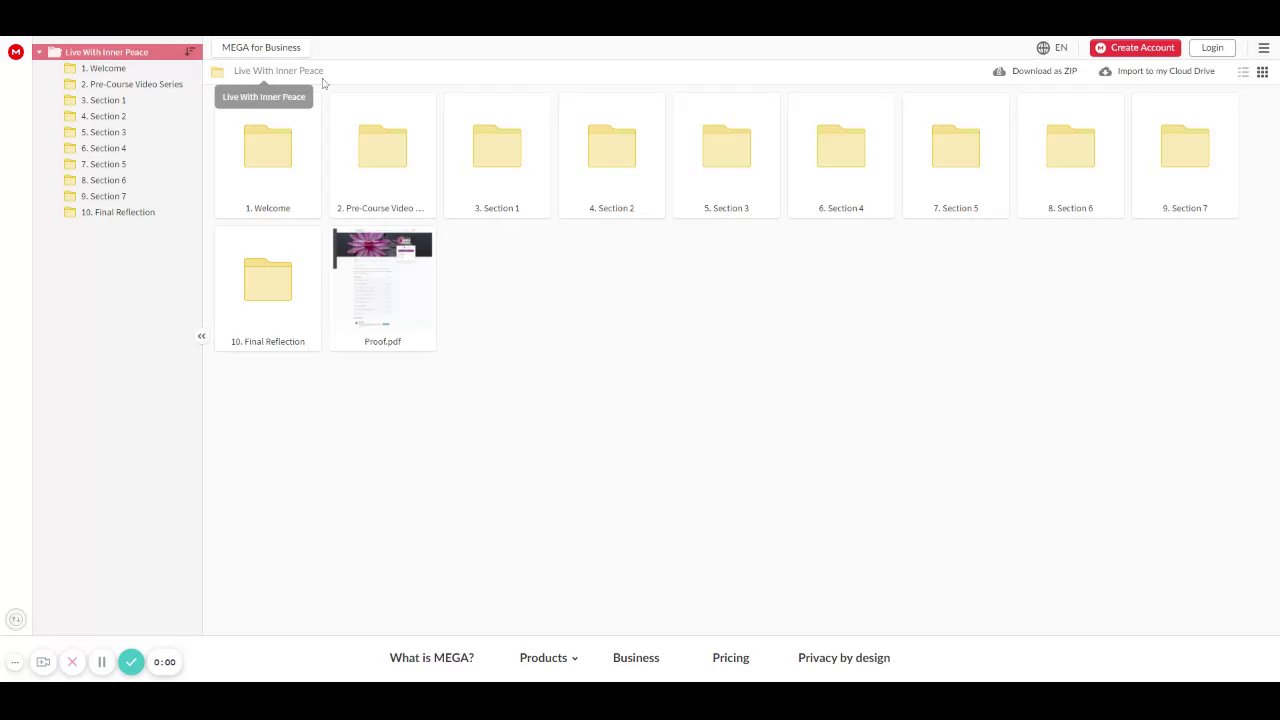Click the Business footer link
This screenshot has height=720, width=1280.
636,658
